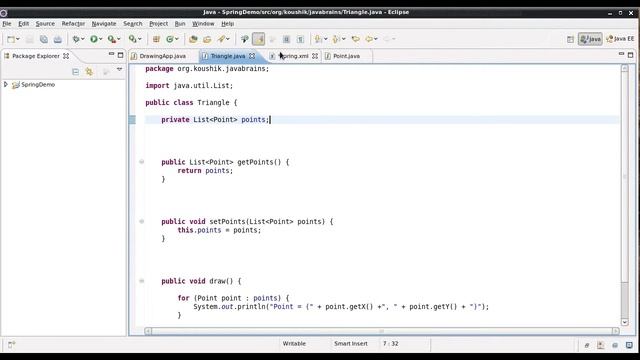Switch to the DrawingApp.java tab
640x360 pixels.
click(x=158, y=56)
